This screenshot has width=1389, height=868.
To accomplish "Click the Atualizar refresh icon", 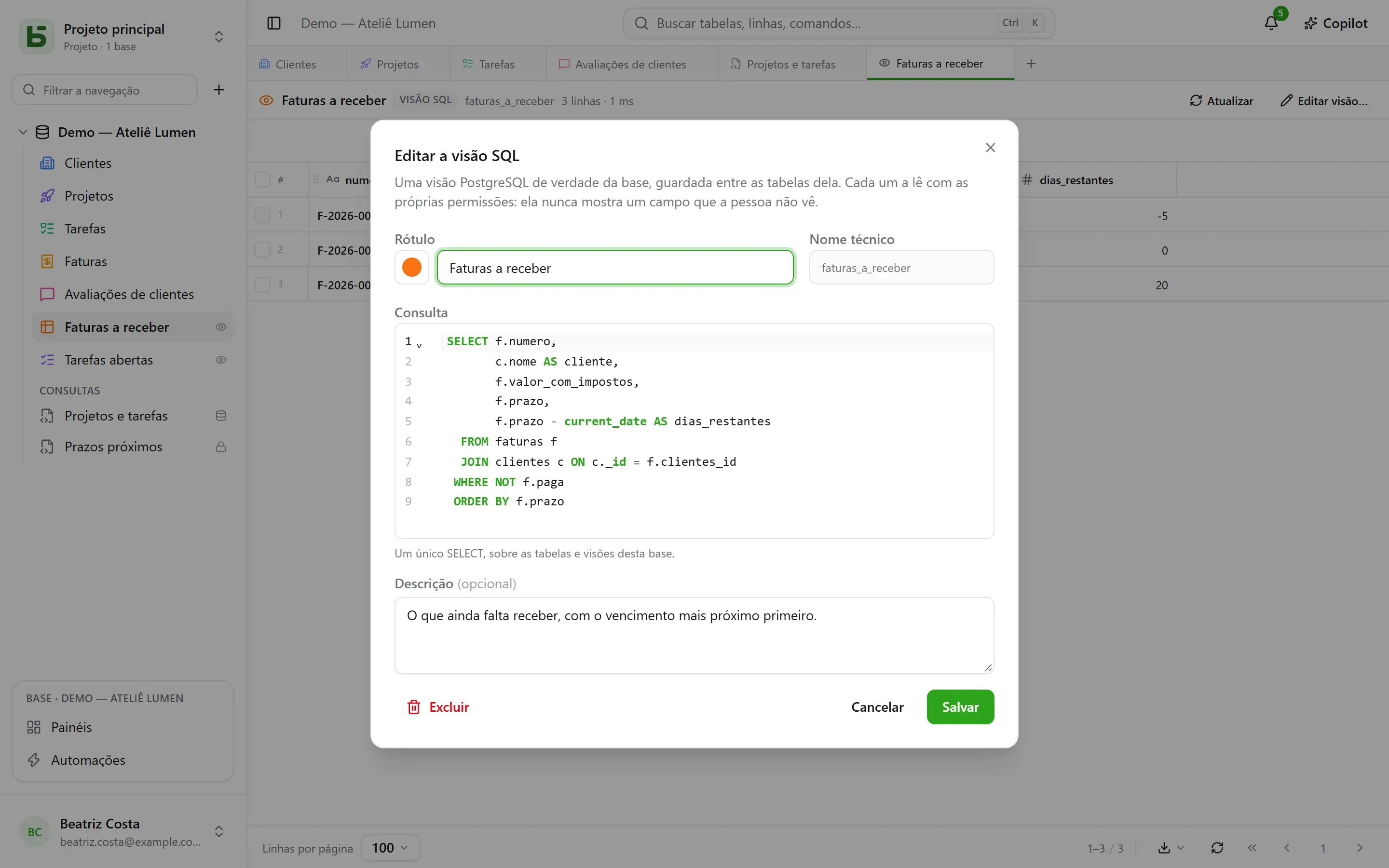I will pyautogui.click(x=1196, y=100).
